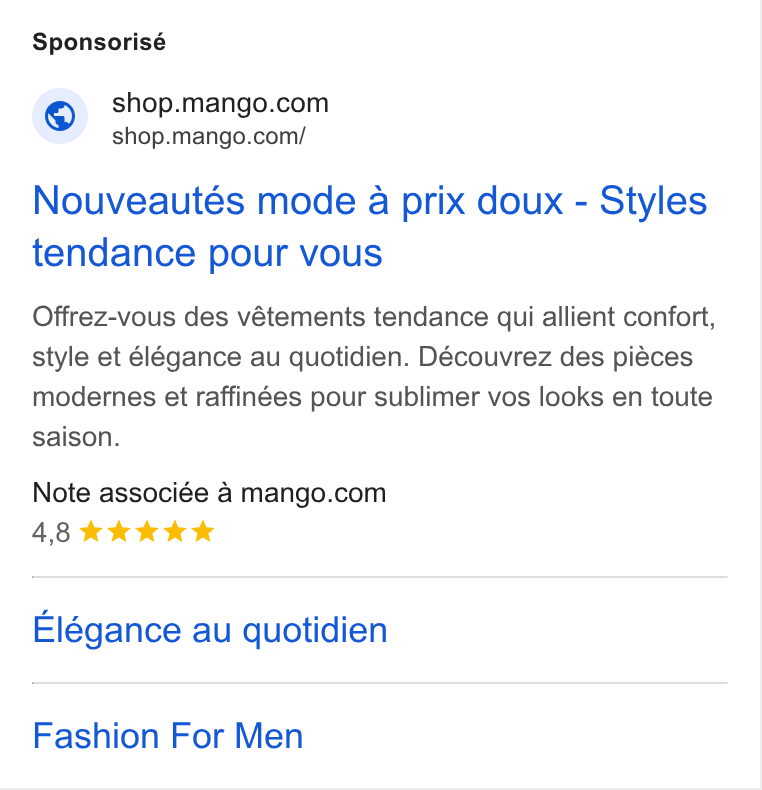Click the Note associée à mango.com text
This screenshot has width=762, height=790.
pyautogui.click(x=209, y=492)
